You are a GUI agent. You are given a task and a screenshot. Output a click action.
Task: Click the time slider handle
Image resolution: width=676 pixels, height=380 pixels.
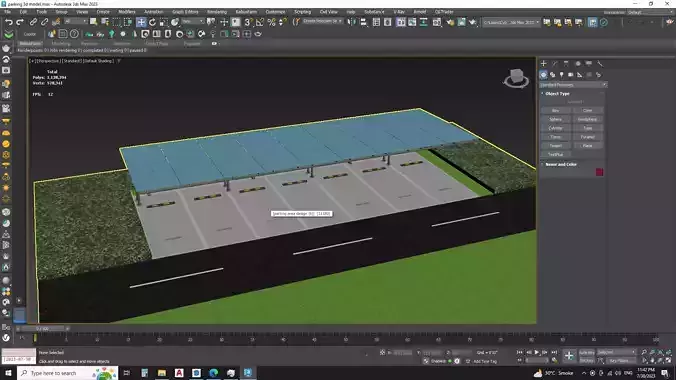coord(42,329)
